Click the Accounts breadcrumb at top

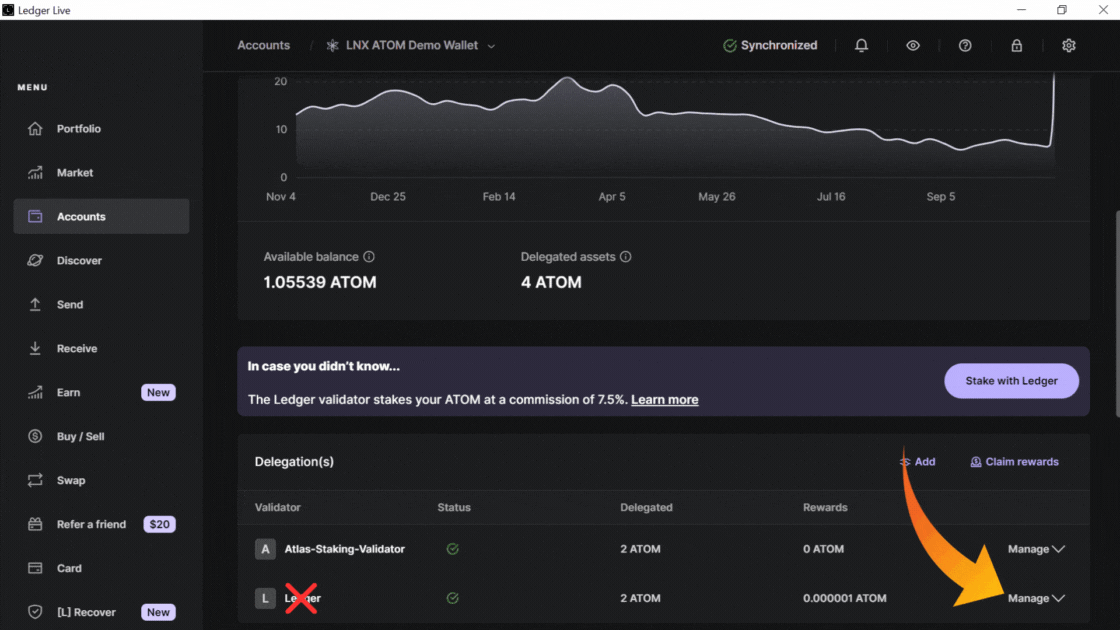[263, 46]
